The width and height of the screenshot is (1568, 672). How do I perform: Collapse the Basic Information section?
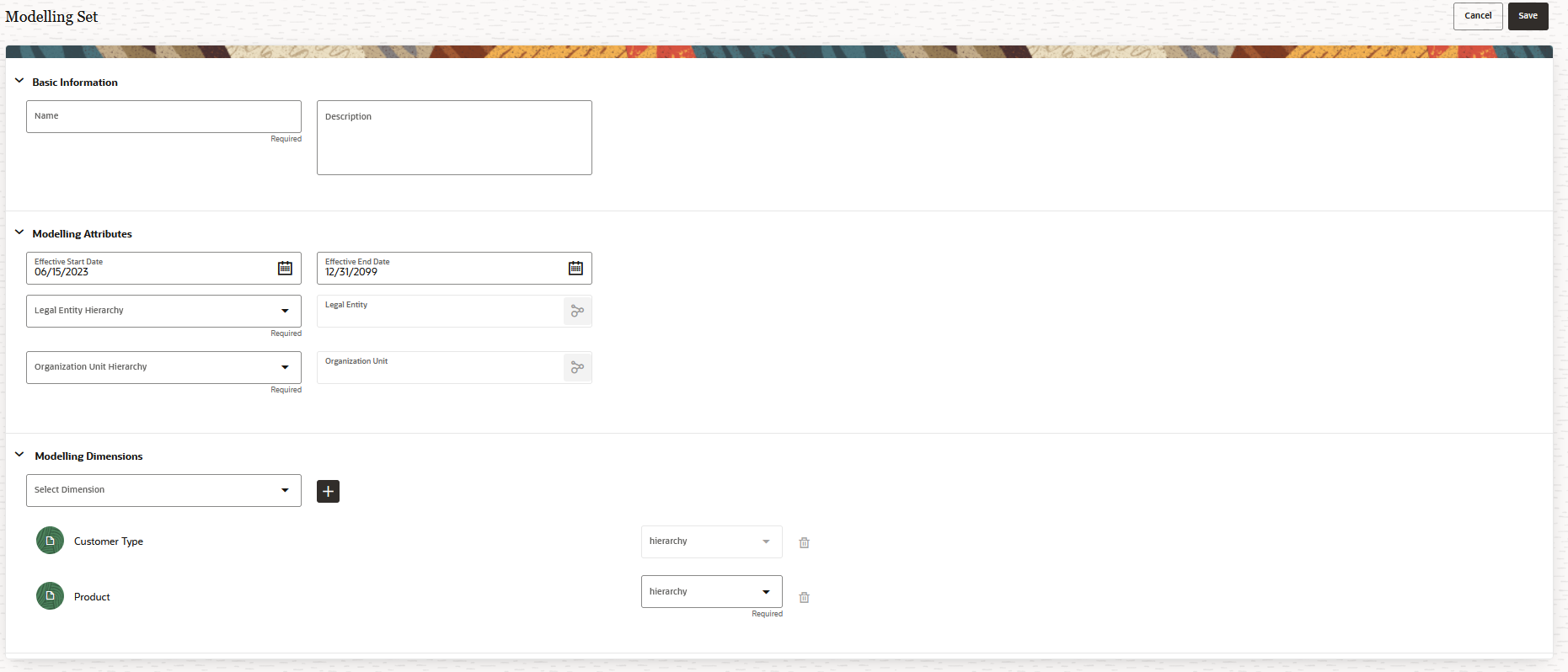tap(19, 81)
